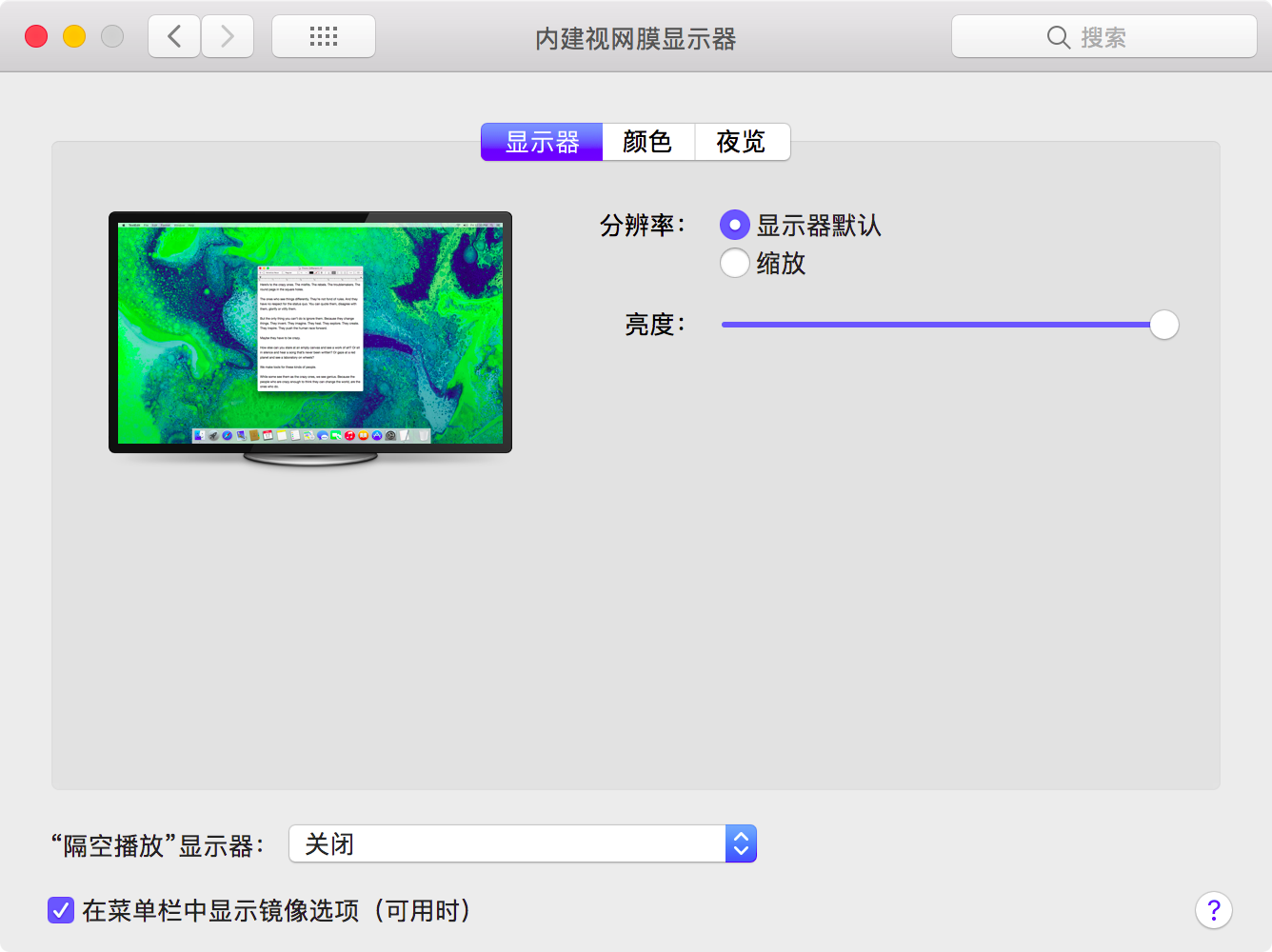1272x952 pixels.
Task: Click the “隔空播放”显示器 label
Action: tap(158, 845)
